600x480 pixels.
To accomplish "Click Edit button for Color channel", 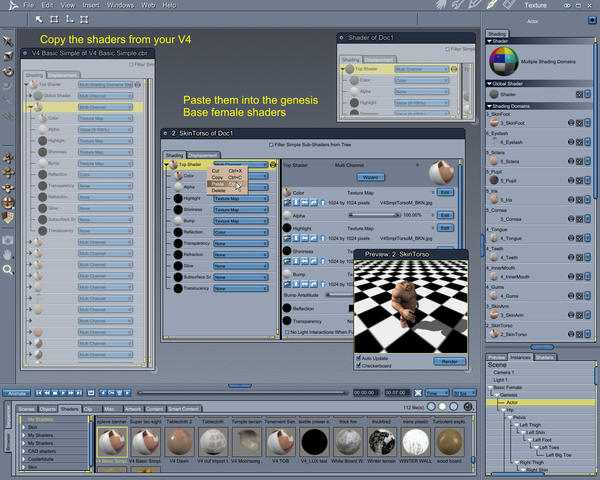I will coord(445,192).
